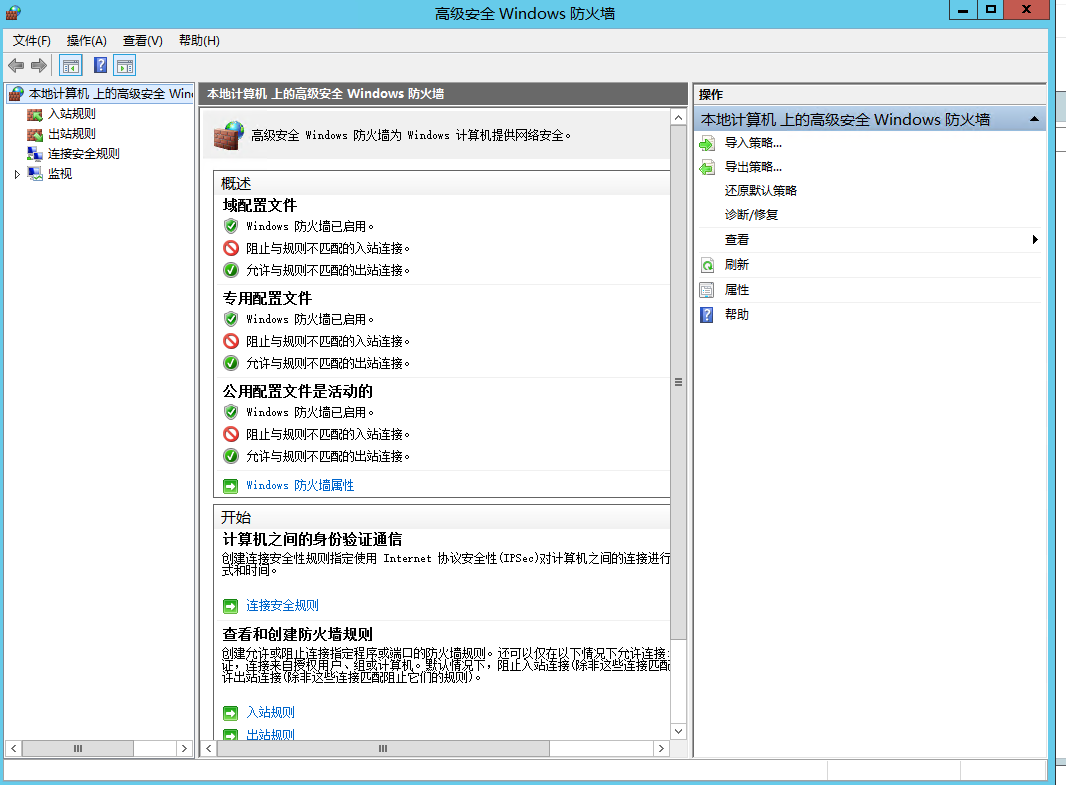Image resolution: width=1066 pixels, height=785 pixels.
Task: Click the 帮助 question-mark icon in actions
Action: [707, 315]
